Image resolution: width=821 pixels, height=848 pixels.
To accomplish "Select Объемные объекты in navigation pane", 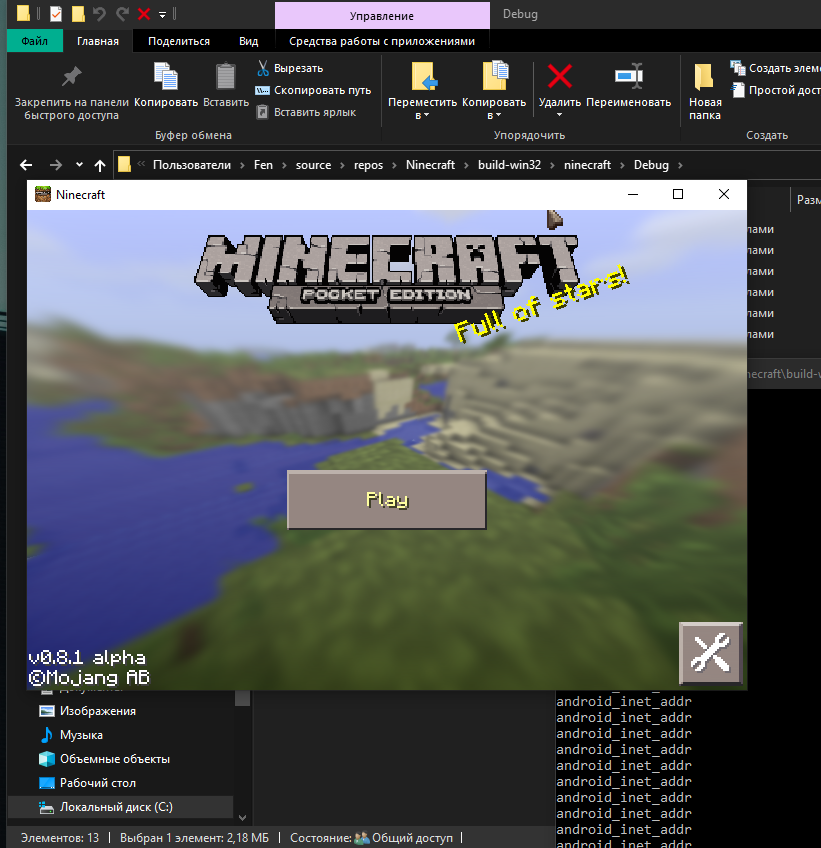I will coord(115,759).
